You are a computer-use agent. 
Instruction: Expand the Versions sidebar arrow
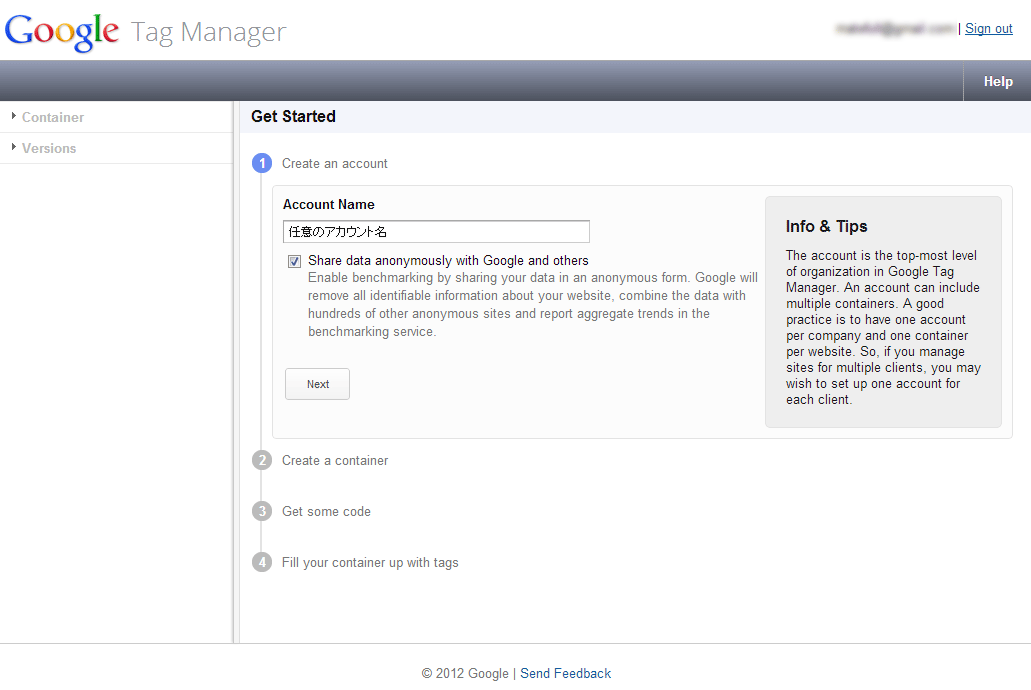(14, 147)
